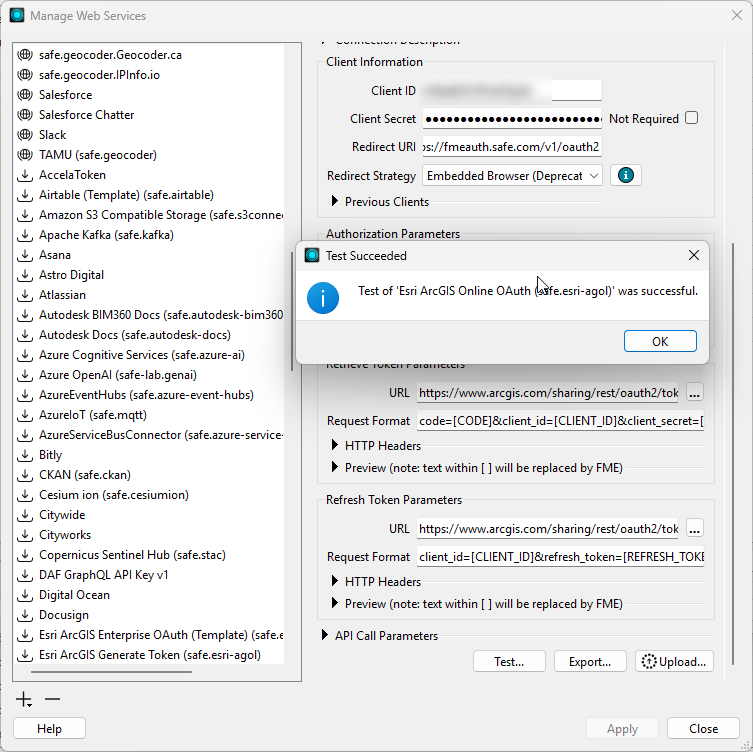
Task: Select Airtable (Template) (safe.airtable)
Action: click(x=150, y=194)
